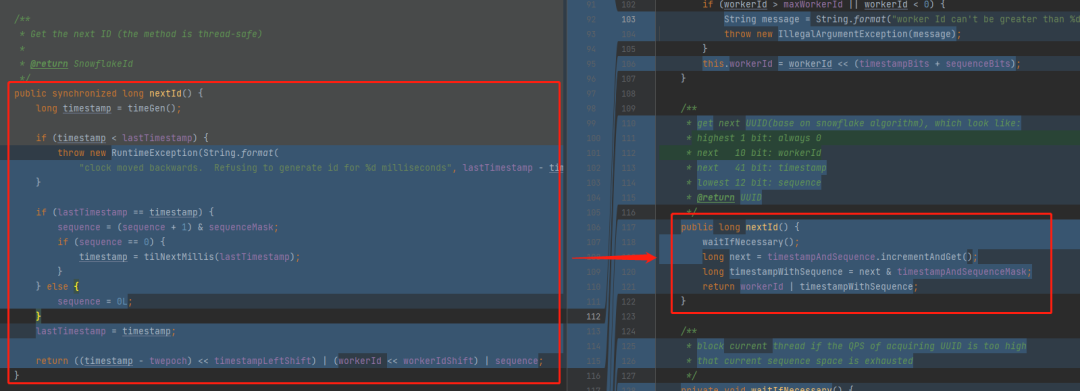Click the waitIfNecessary() call in nextId
The image size is (1080, 391).
[751, 242]
